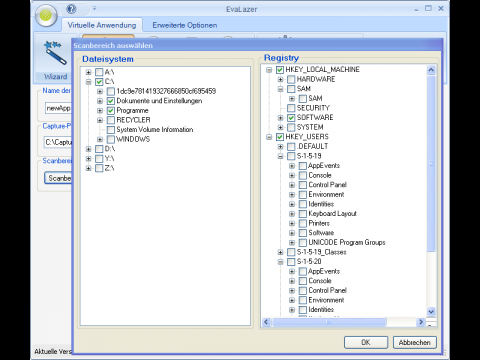Collapse the HKEY_USERS node

pos(269,137)
